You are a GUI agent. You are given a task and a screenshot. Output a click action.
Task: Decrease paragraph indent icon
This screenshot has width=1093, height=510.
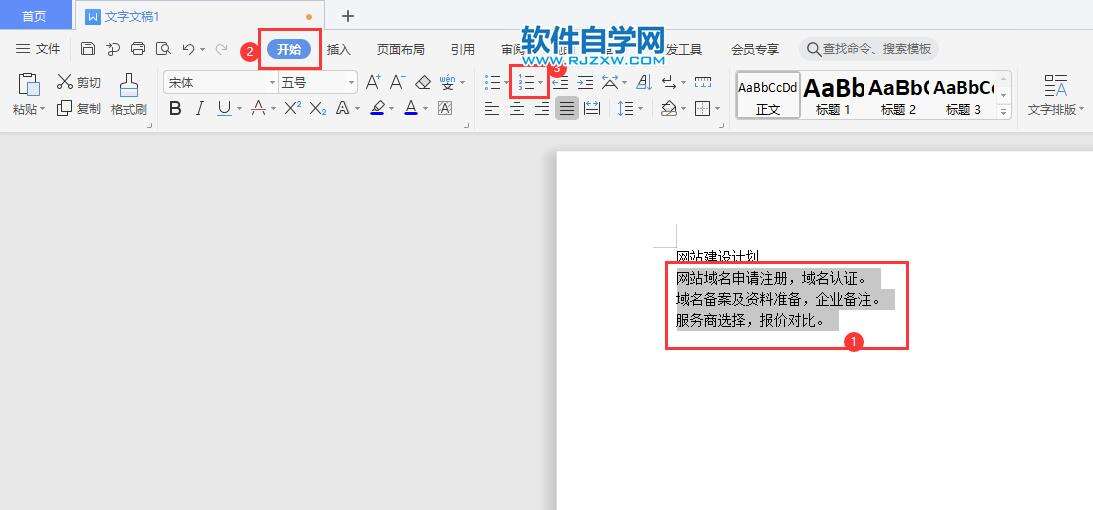point(560,82)
